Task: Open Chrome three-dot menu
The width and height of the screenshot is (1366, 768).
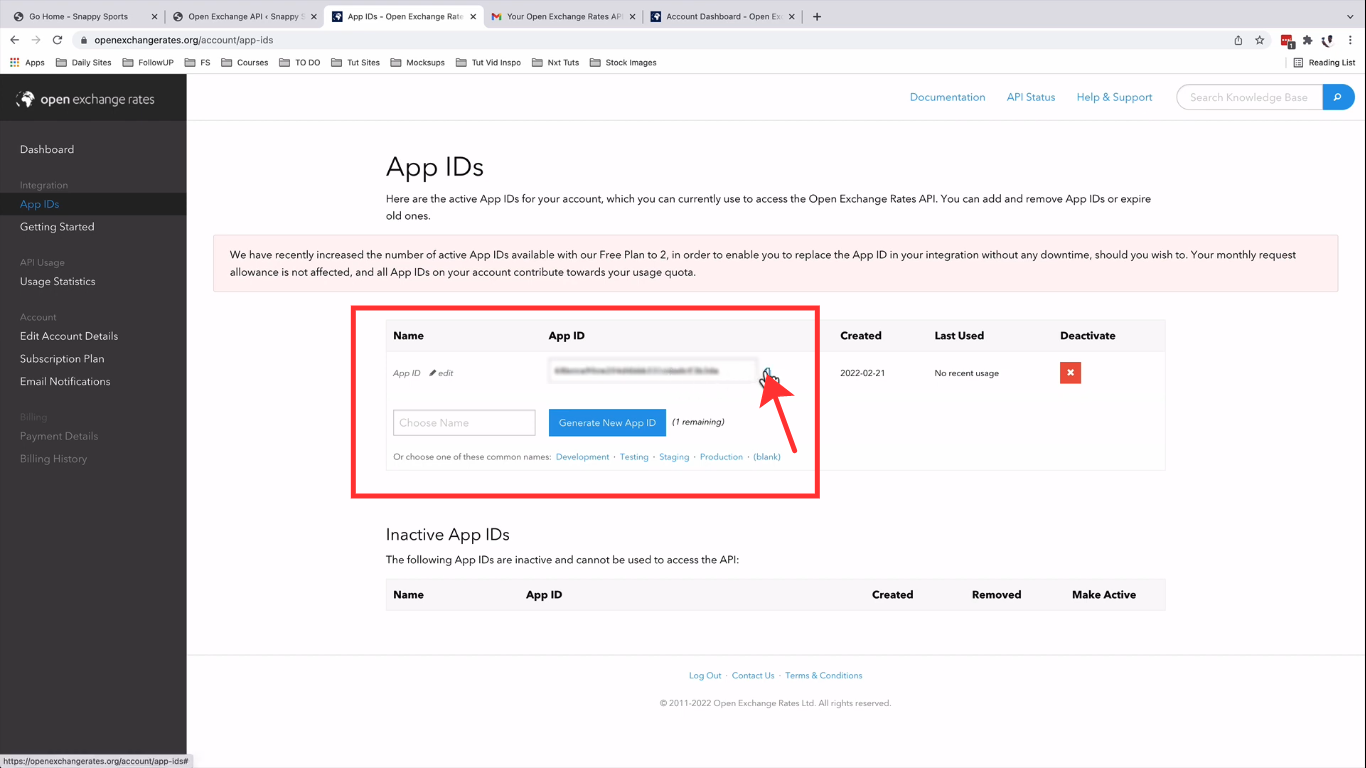Action: (x=1352, y=40)
